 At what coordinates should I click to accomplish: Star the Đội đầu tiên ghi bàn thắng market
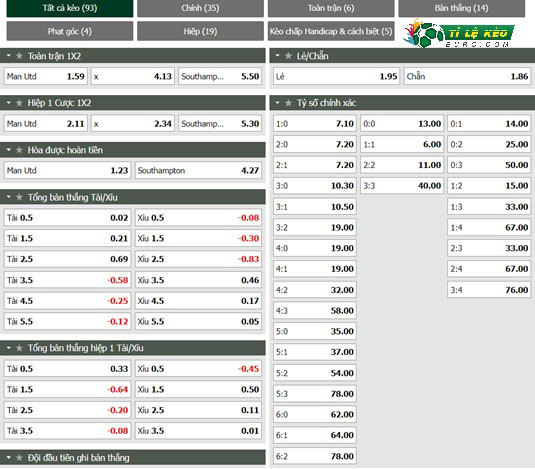(x=19, y=458)
